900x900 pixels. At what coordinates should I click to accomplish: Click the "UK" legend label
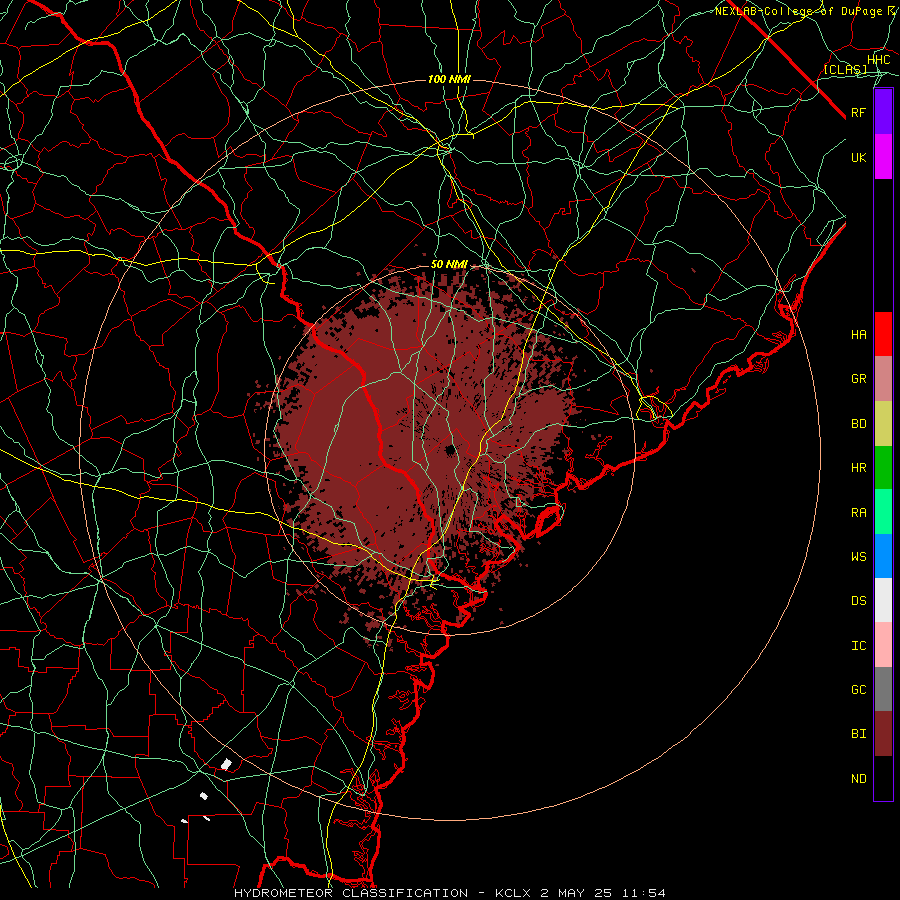pyautogui.click(x=859, y=157)
